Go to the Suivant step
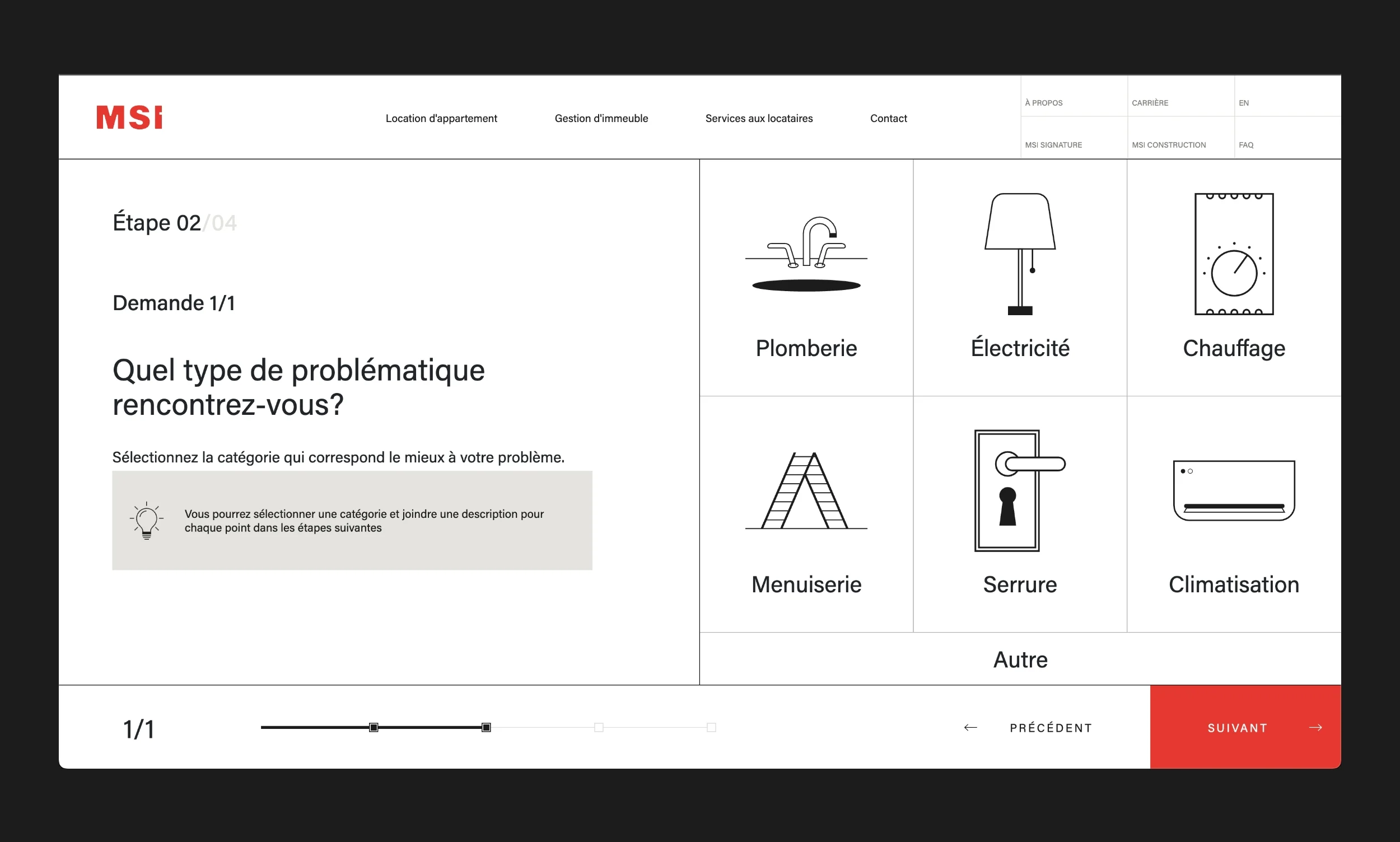1400x842 pixels. click(x=1245, y=727)
